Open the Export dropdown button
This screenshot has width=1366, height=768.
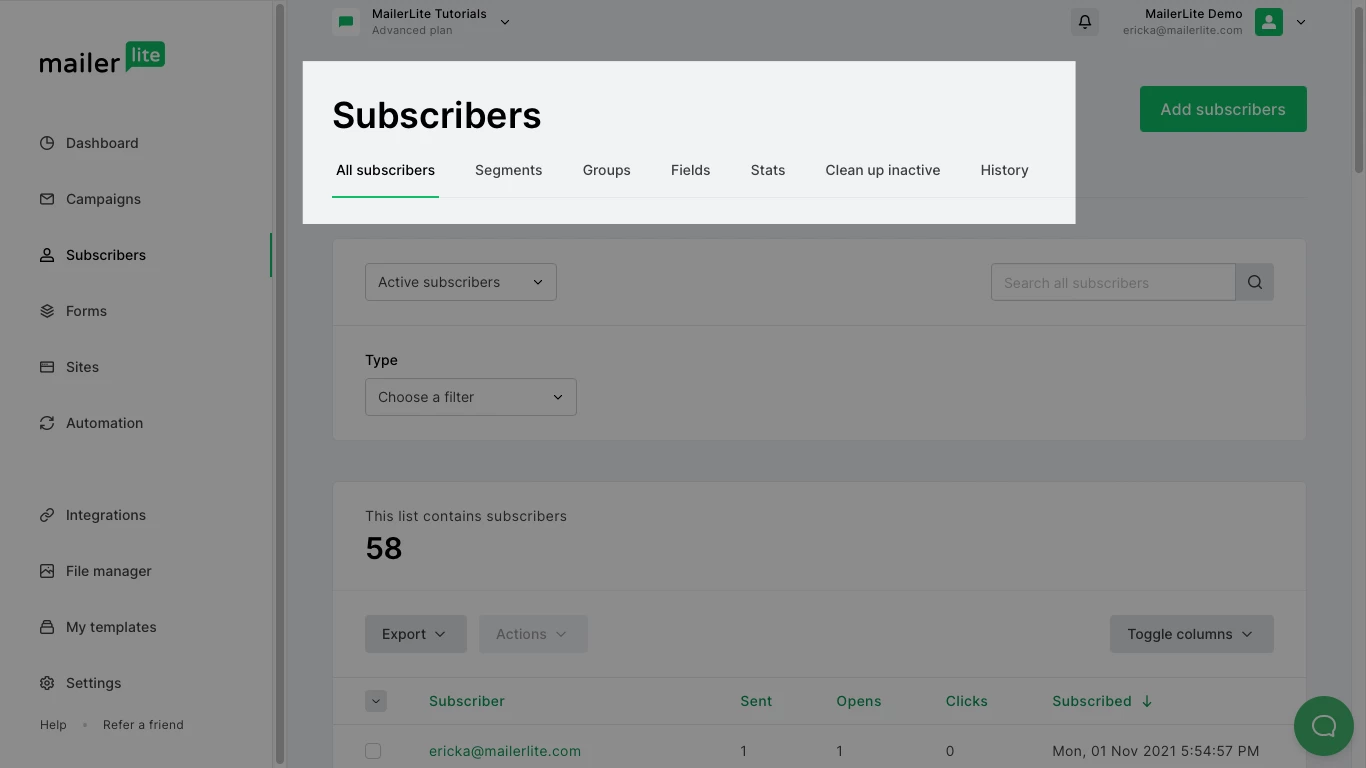point(415,634)
